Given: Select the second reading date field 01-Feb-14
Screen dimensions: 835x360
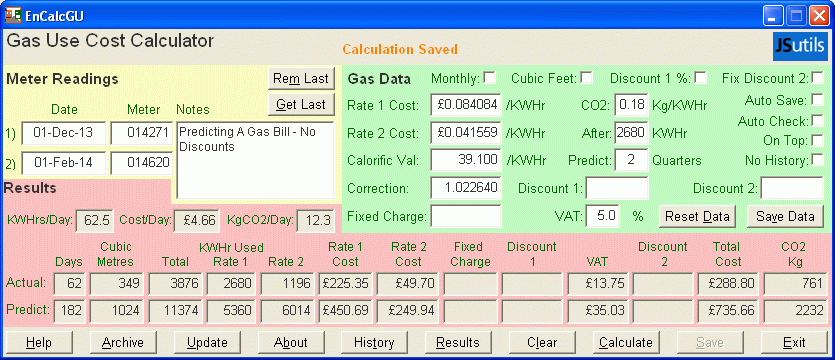Looking at the screenshot, I should pos(63,163).
